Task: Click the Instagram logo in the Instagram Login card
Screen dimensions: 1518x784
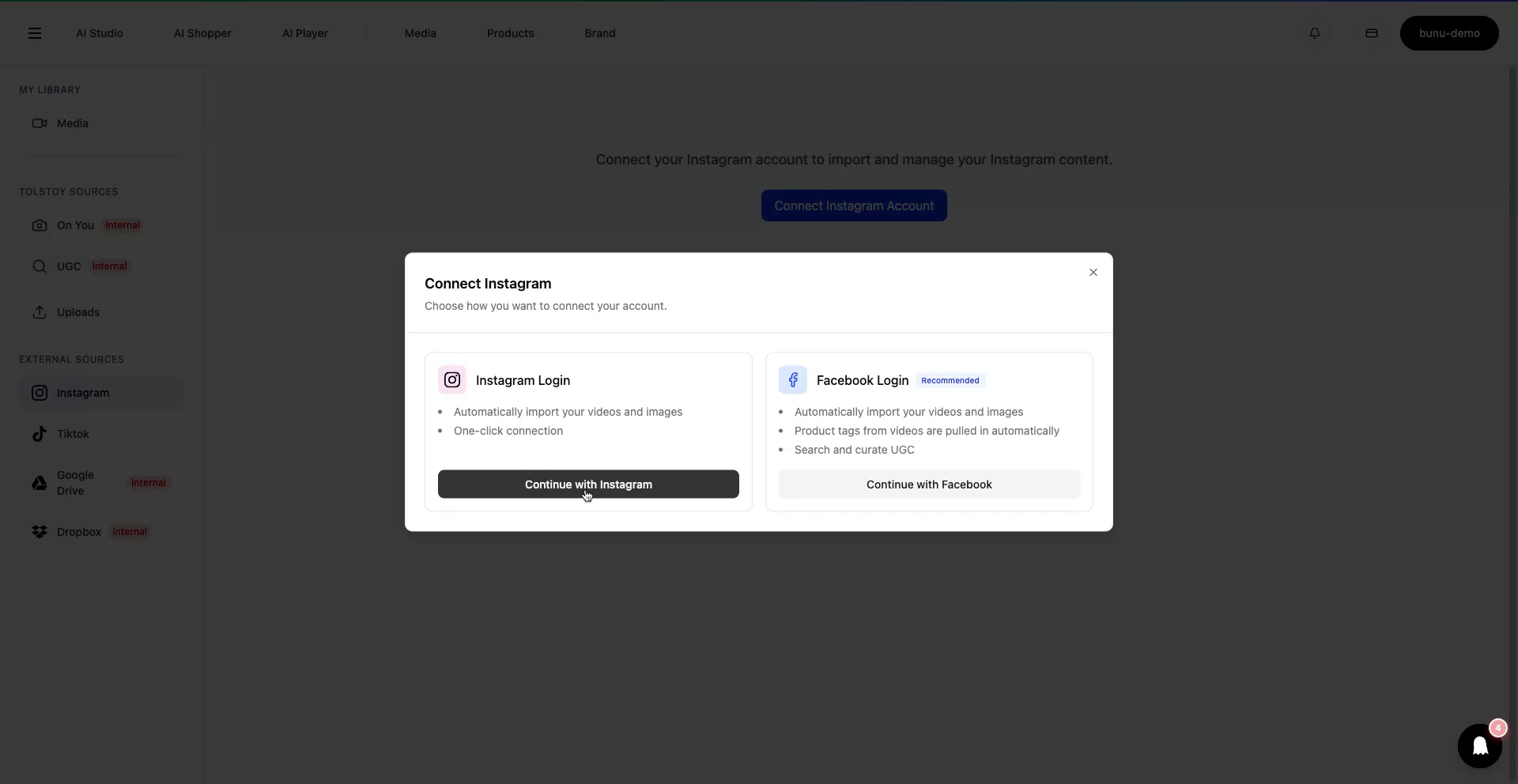Action: click(452, 379)
